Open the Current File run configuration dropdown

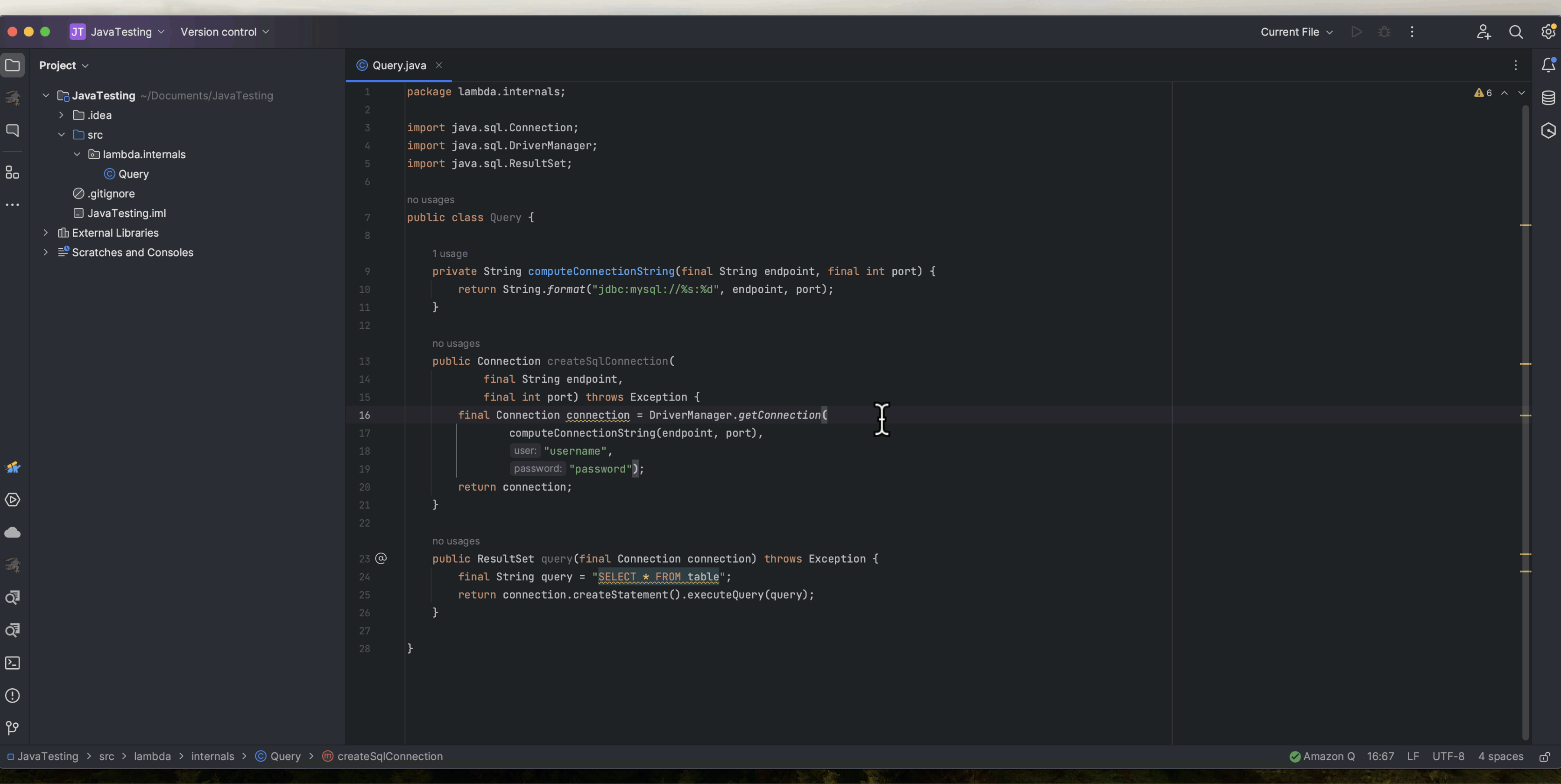[x=1296, y=32]
